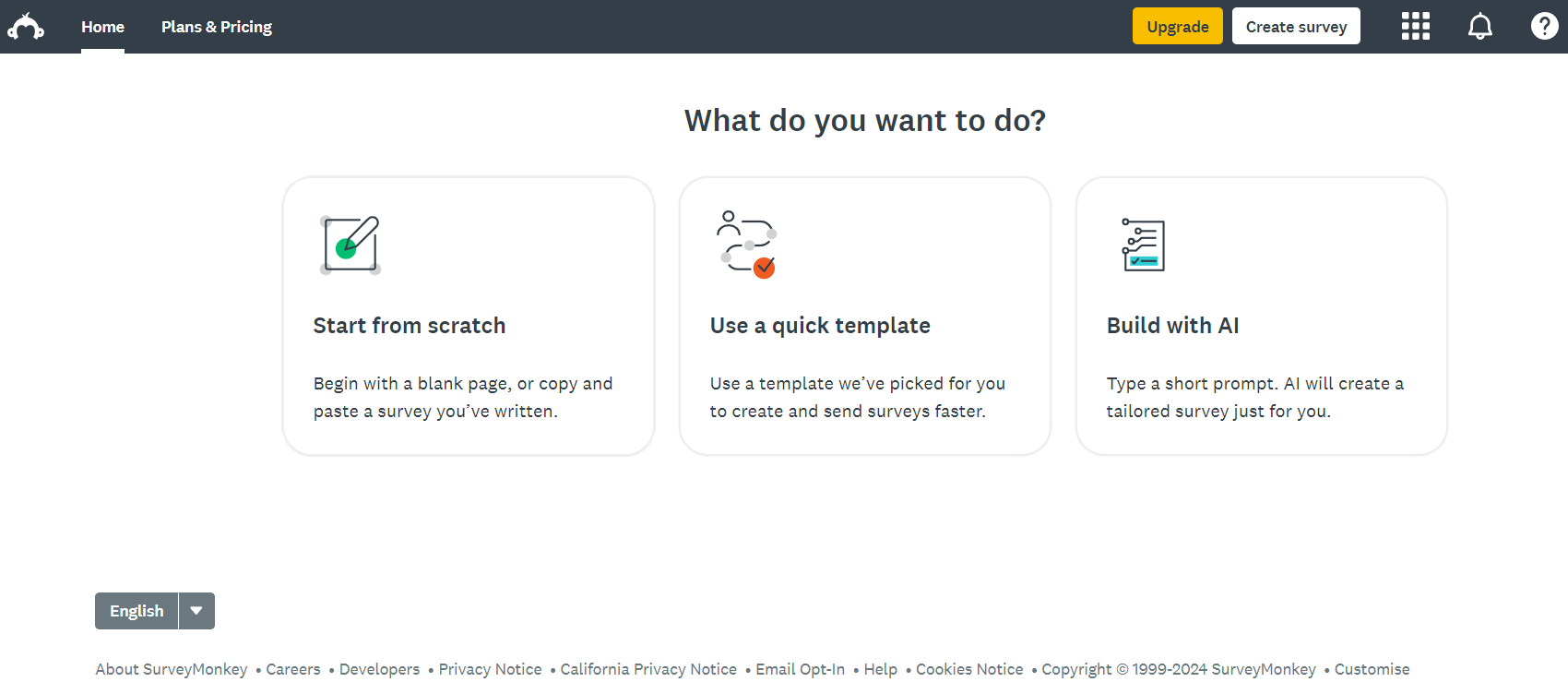Open California Privacy Notice link
This screenshot has width=1568, height=694.
pos(648,669)
